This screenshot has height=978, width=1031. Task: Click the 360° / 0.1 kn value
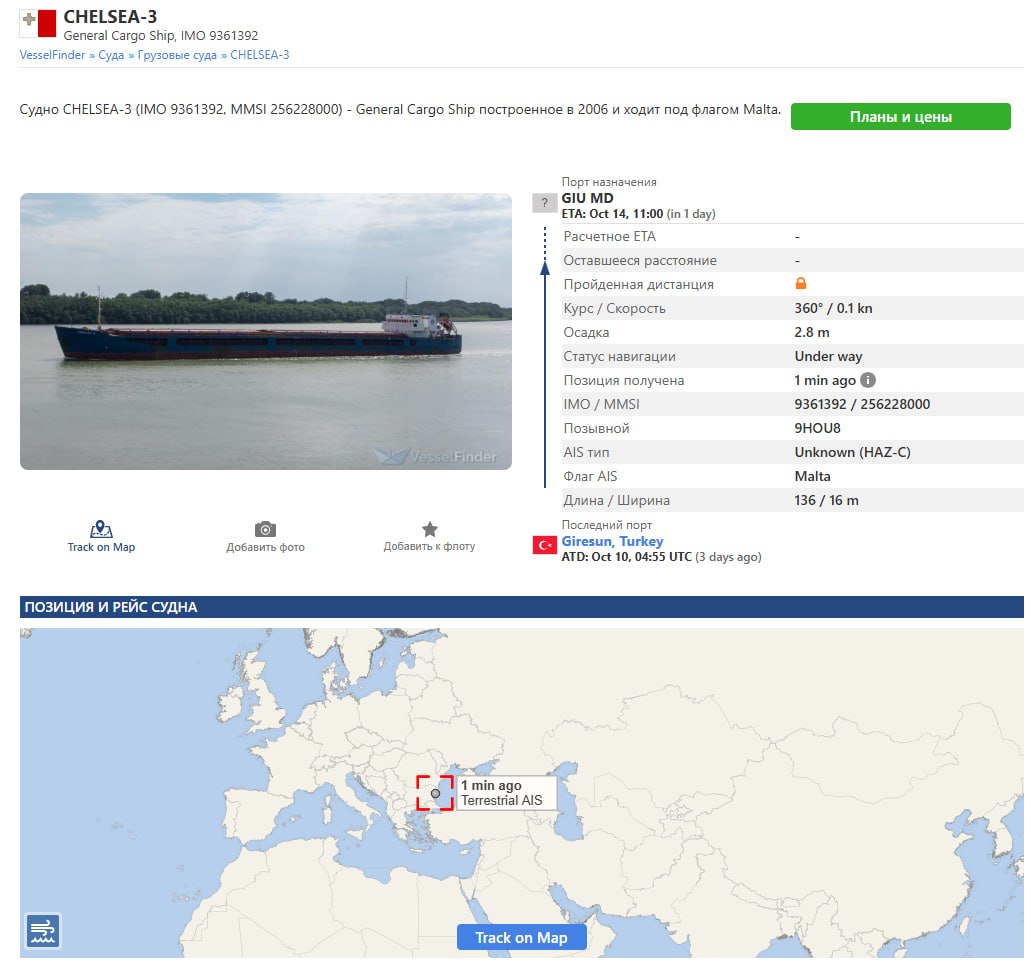click(833, 308)
